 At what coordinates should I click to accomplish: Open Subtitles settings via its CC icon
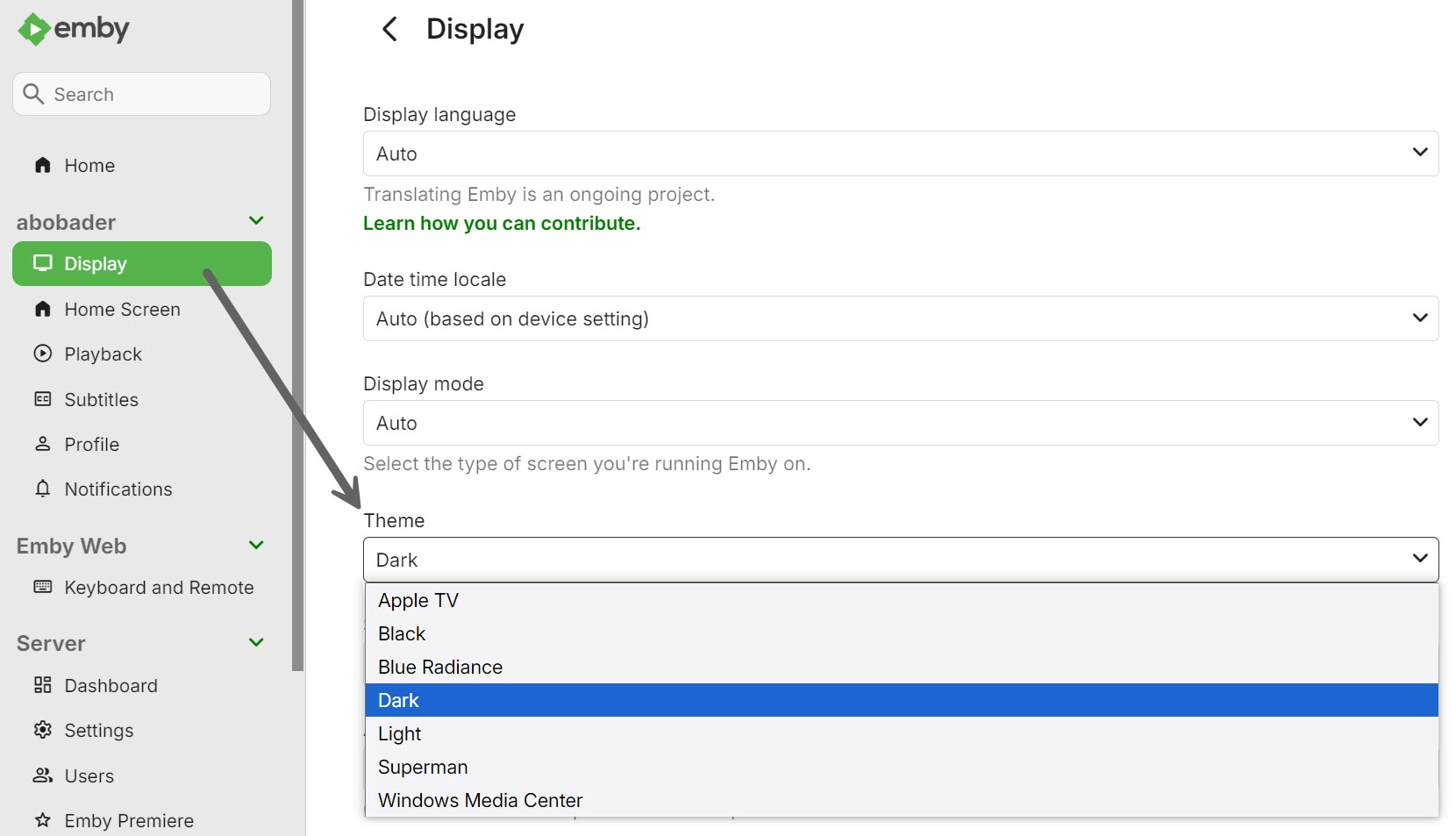tap(42, 399)
